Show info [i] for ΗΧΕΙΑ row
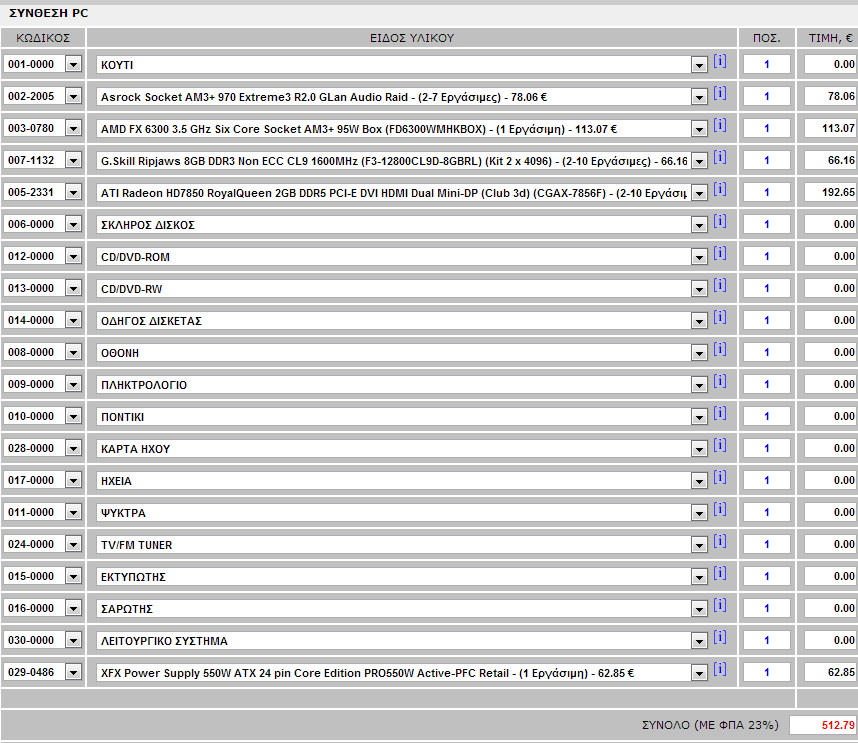The image size is (858, 743). (x=720, y=478)
